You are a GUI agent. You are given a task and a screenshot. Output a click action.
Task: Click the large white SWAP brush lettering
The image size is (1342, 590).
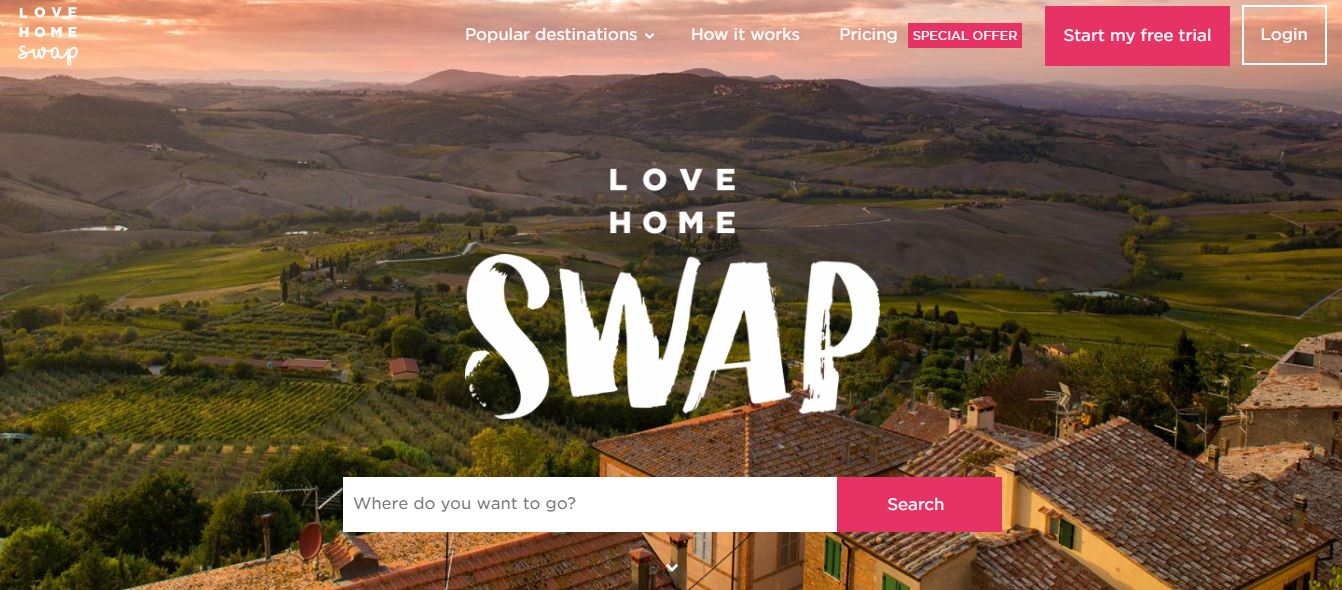pyautogui.click(x=672, y=334)
